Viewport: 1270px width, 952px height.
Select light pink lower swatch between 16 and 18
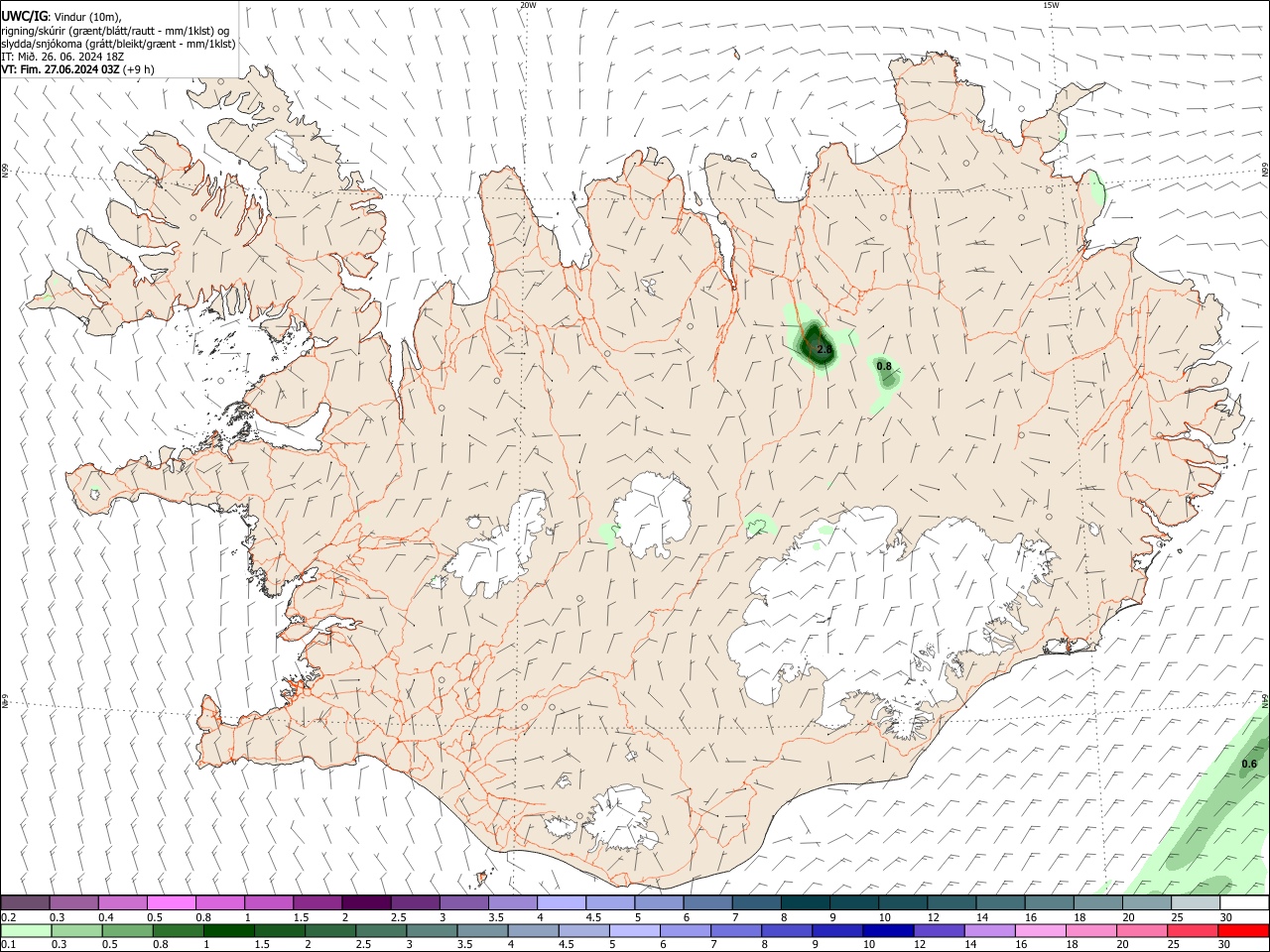tap(1038, 930)
